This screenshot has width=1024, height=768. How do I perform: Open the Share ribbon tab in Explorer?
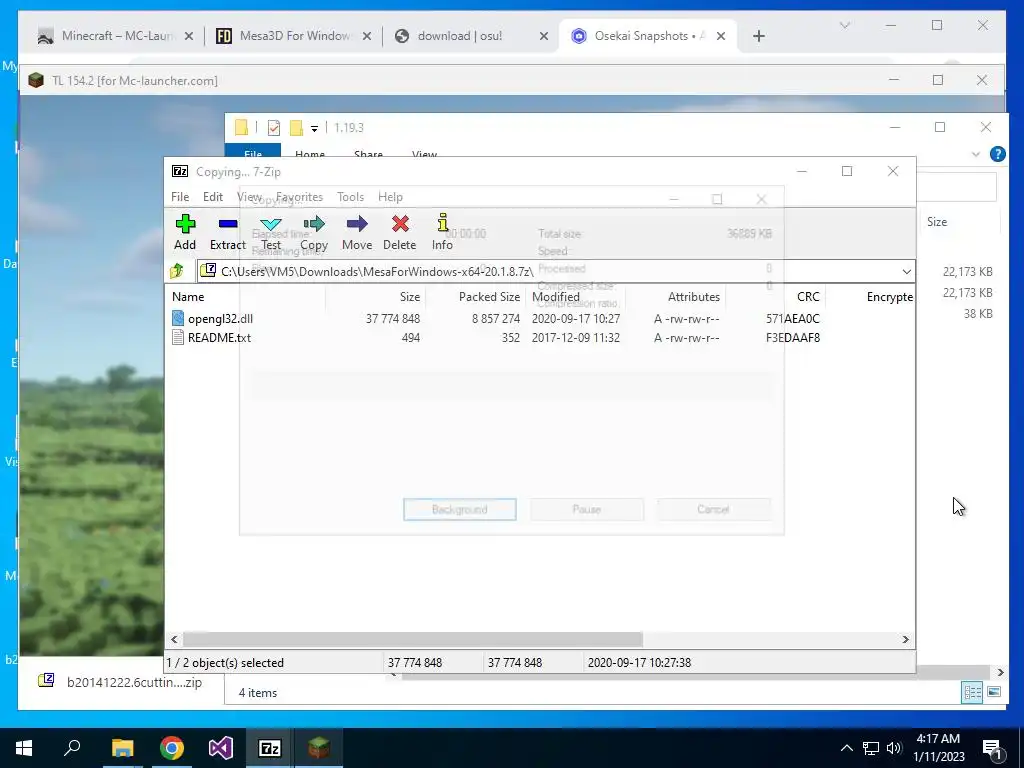368,155
